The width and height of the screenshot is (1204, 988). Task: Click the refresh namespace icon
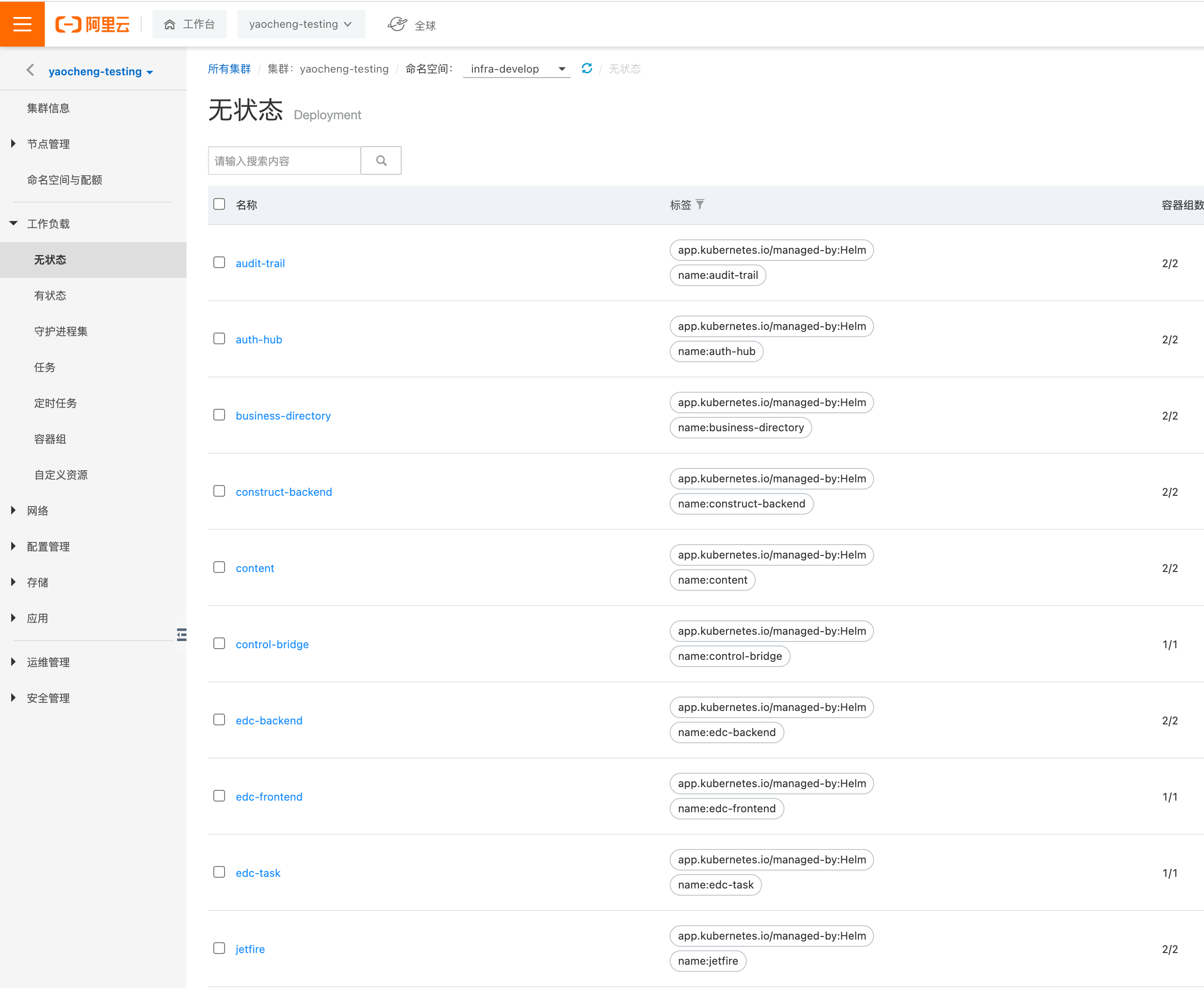click(x=587, y=68)
